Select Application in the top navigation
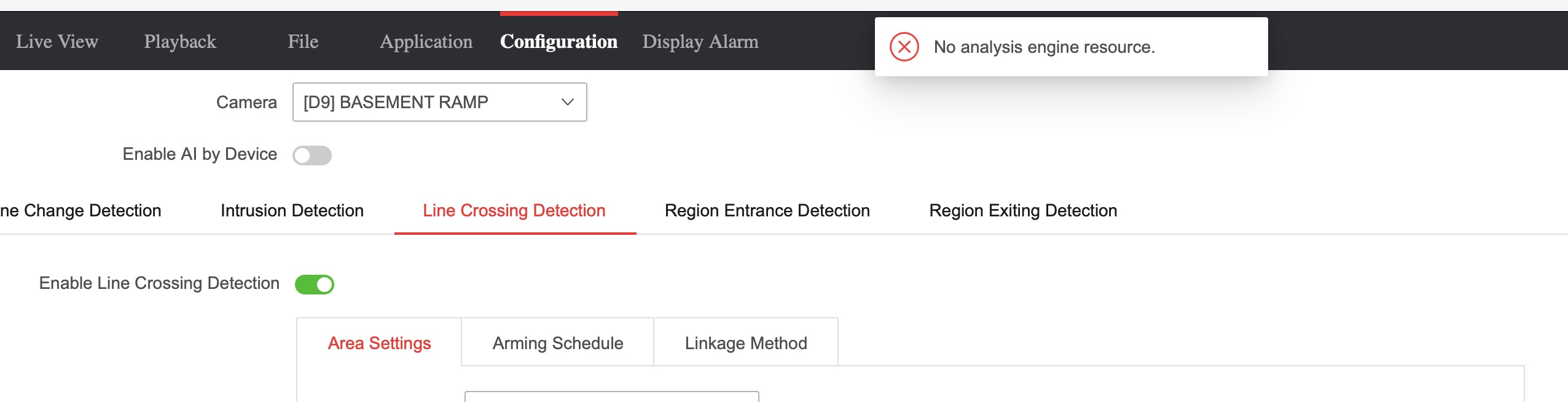Viewport: 1568px width, 402px height. (x=426, y=41)
